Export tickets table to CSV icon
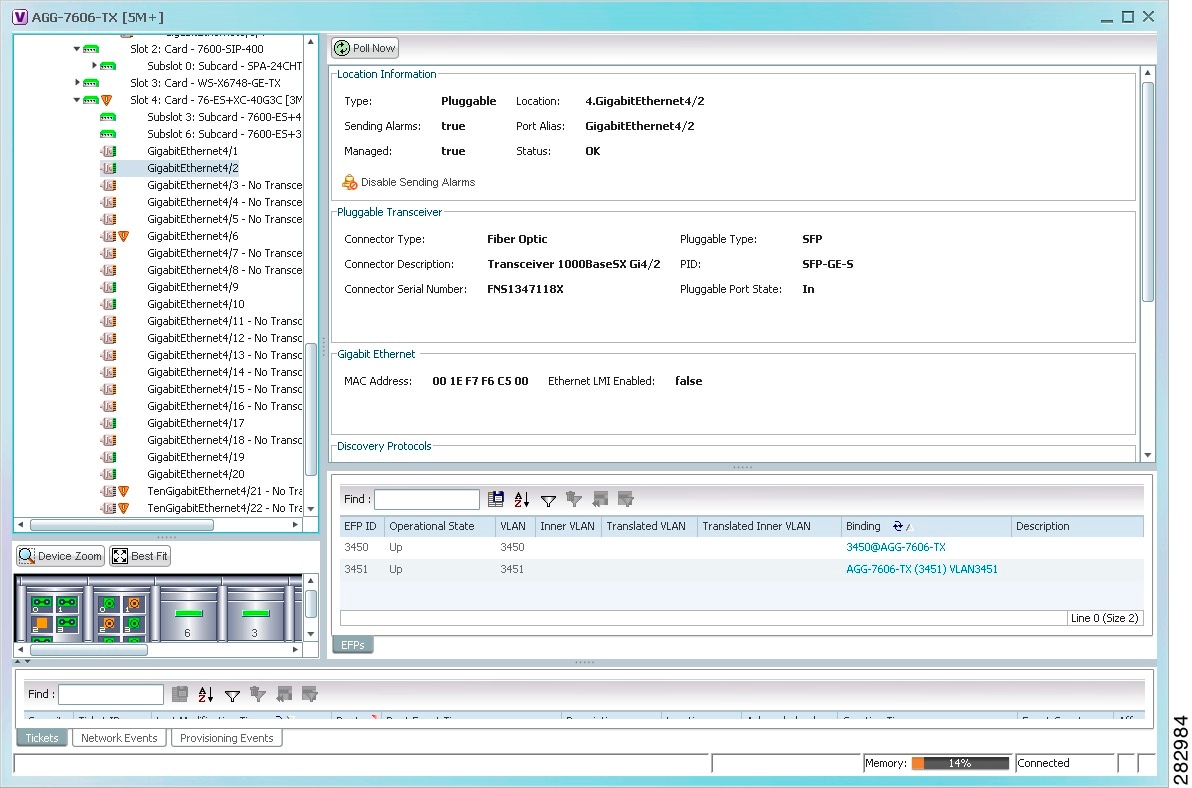Image resolution: width=1192 pixels, height=788 pixels. pyautogui.click(x=179, y=694)
